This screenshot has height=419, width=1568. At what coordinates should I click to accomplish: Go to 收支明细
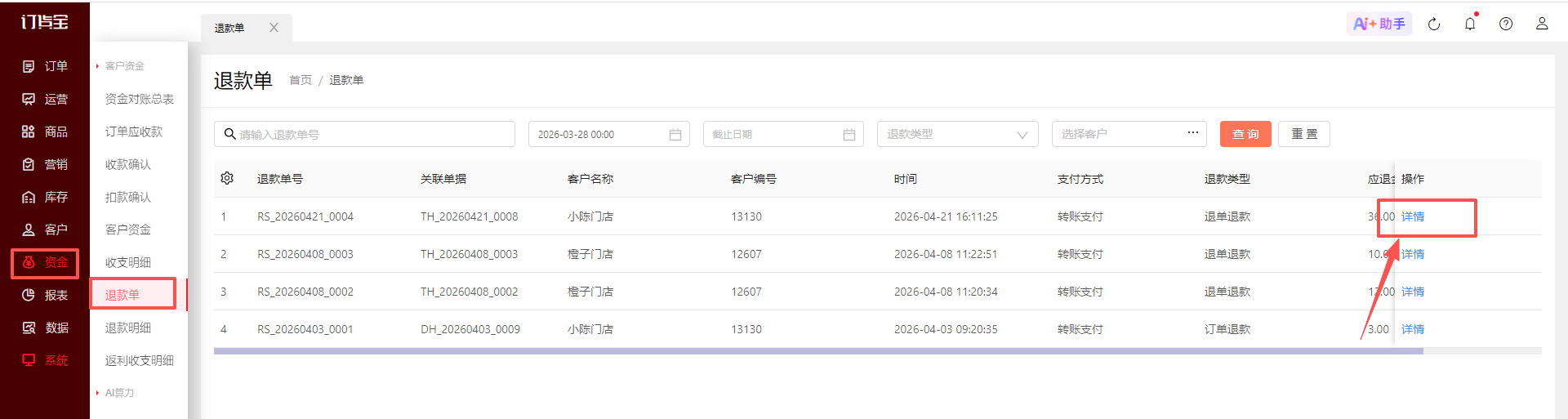coord(128,262)
